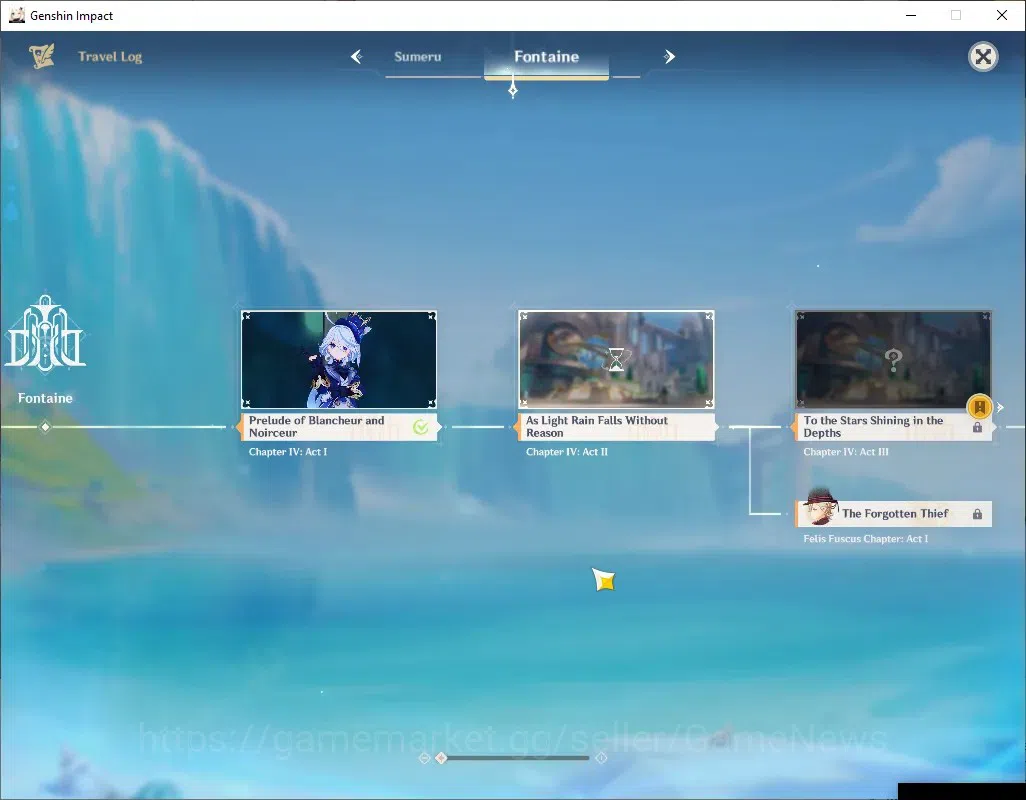1026x800 pixels.
Task: Open The Forgotten Thief quest
Action: tap(894, 513)
